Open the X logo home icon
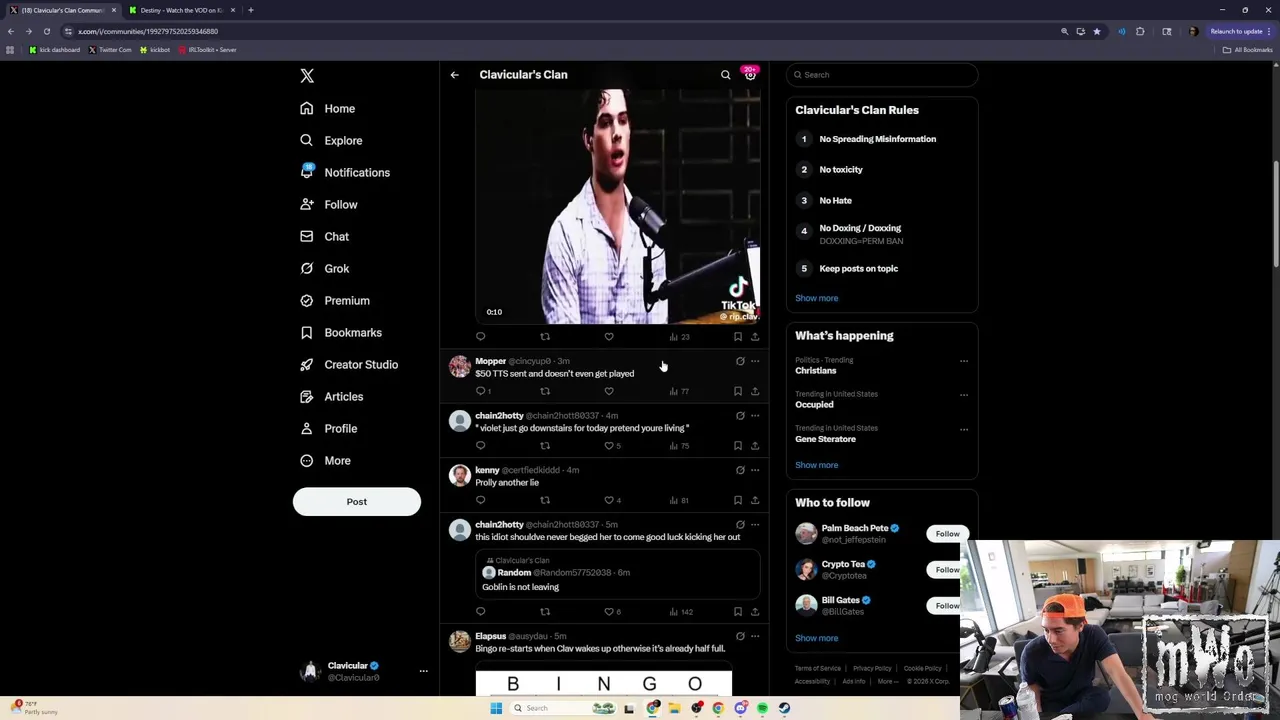Image resolution: width=1280 pixels, height=720 pixels. coord(307,76)
